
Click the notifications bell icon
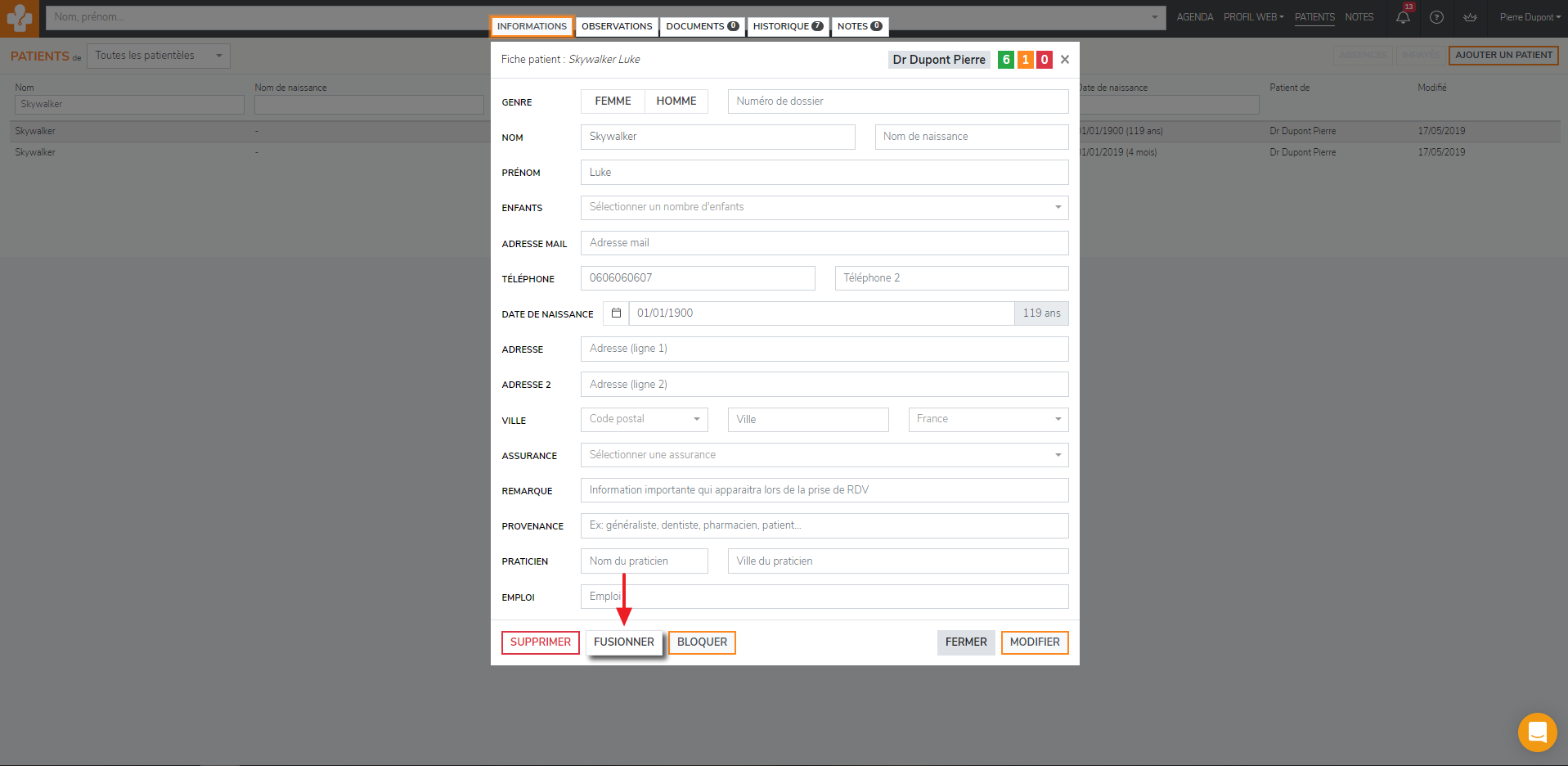click(x=1403, y=17)
